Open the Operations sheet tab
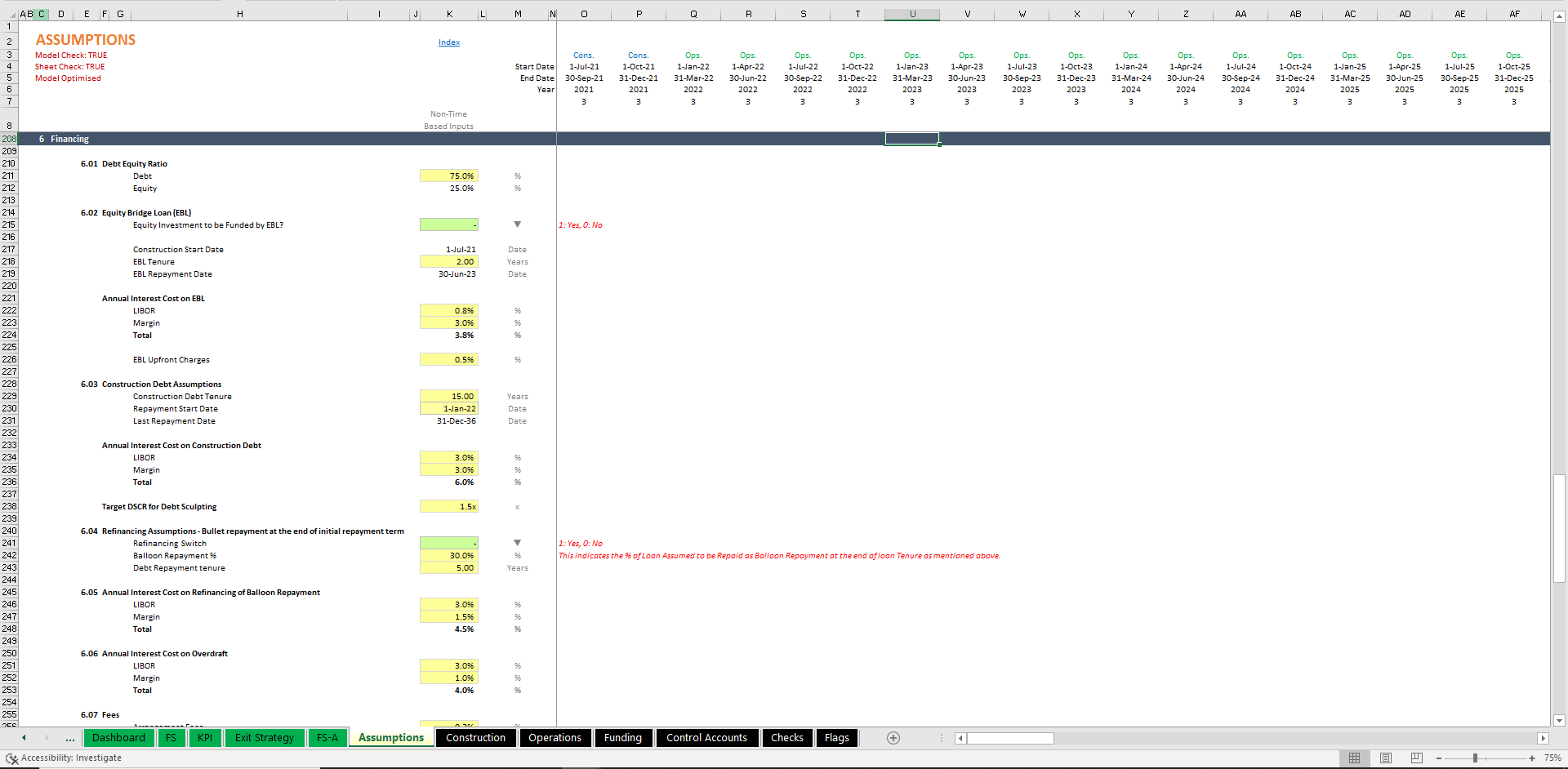Screen dimensions: 1568x769 coord(555,738)
